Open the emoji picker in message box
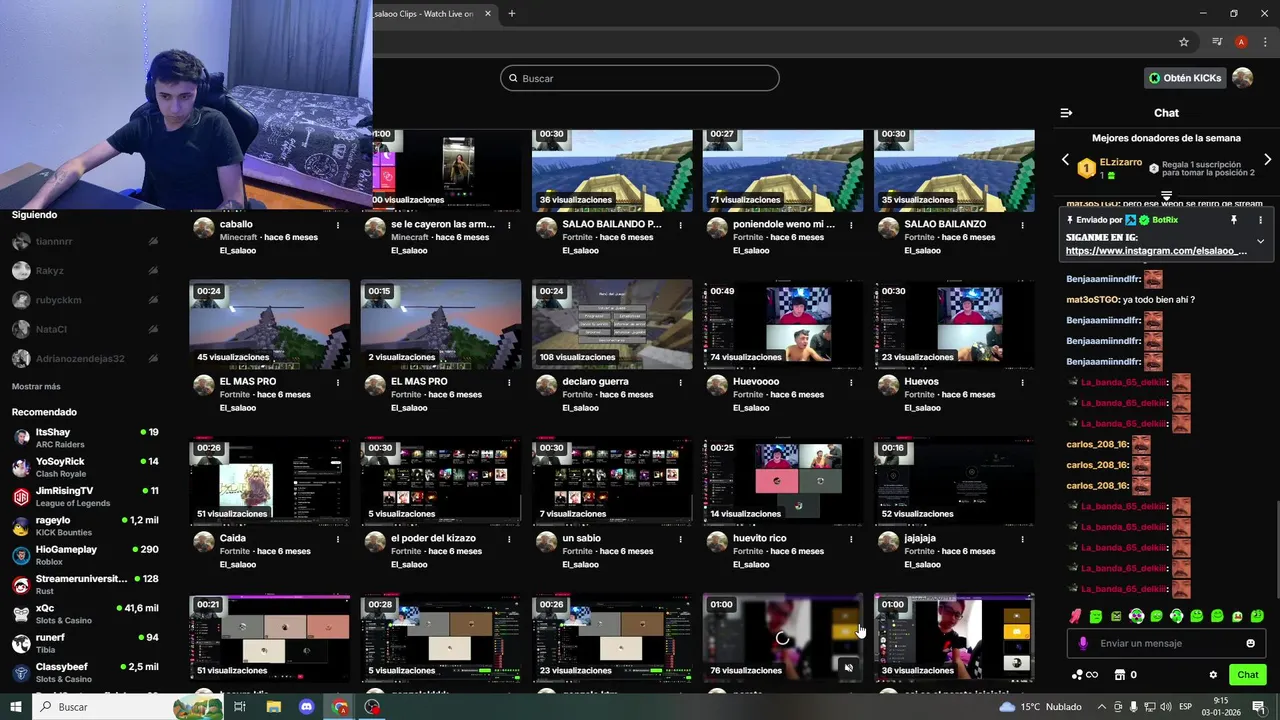The width and height of the screenshot is (1280, 720). pyautogui.click(x=1250, y=644)
